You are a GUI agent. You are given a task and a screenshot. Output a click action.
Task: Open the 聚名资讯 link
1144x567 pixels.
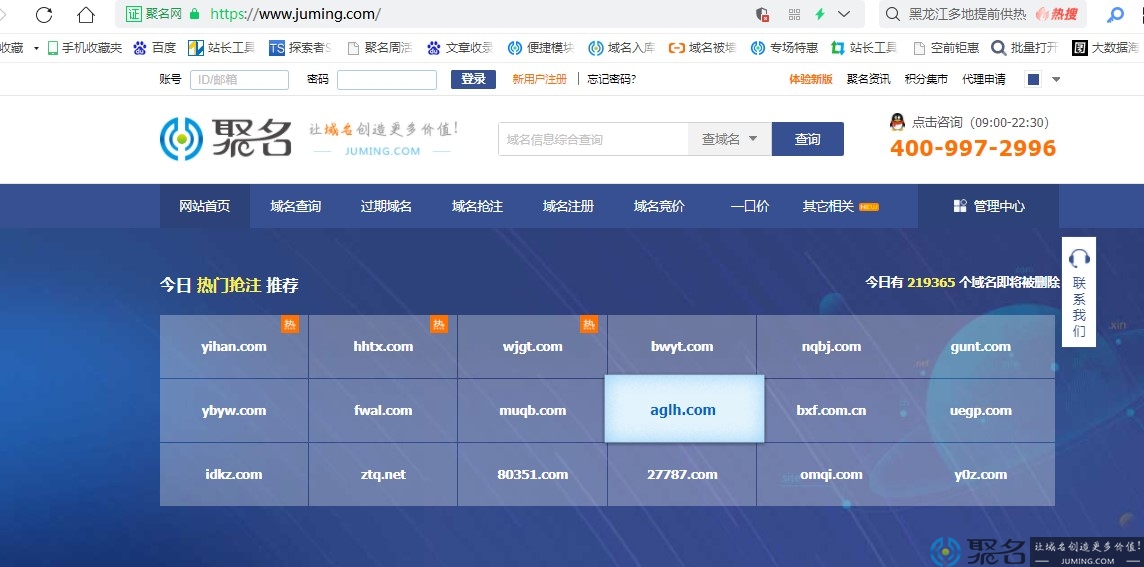[x=868, y=79]
